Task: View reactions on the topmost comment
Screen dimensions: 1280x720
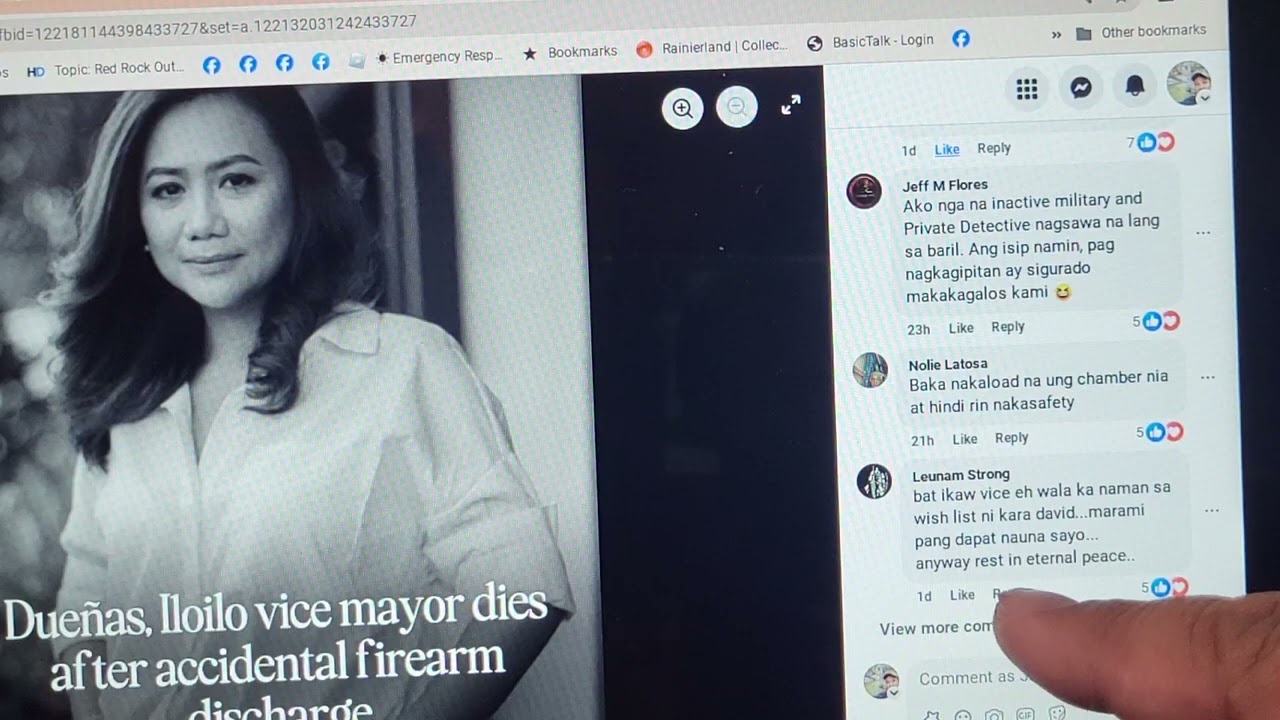Action: (1151, 143)
